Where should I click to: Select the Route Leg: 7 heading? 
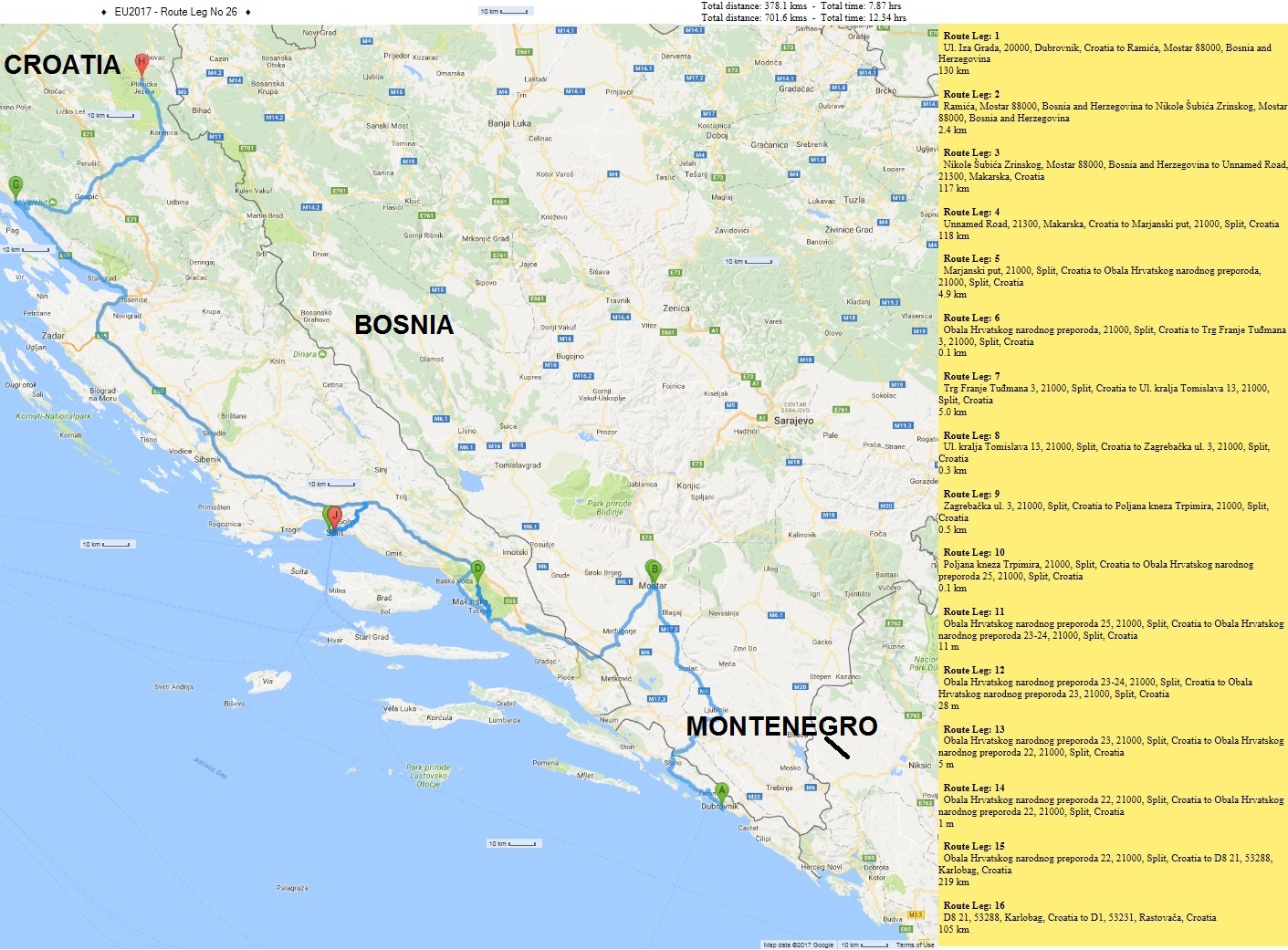tap(971, 376)
